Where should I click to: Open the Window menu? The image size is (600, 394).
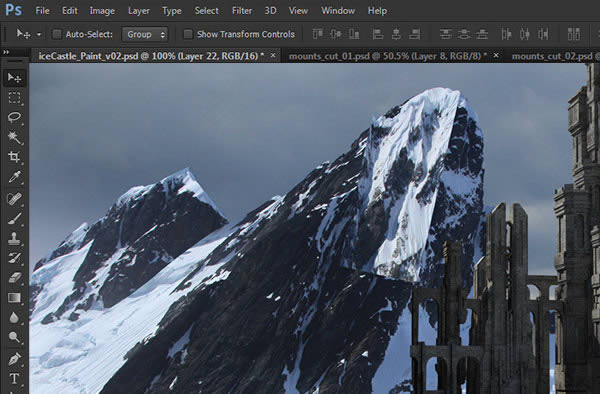338,11
